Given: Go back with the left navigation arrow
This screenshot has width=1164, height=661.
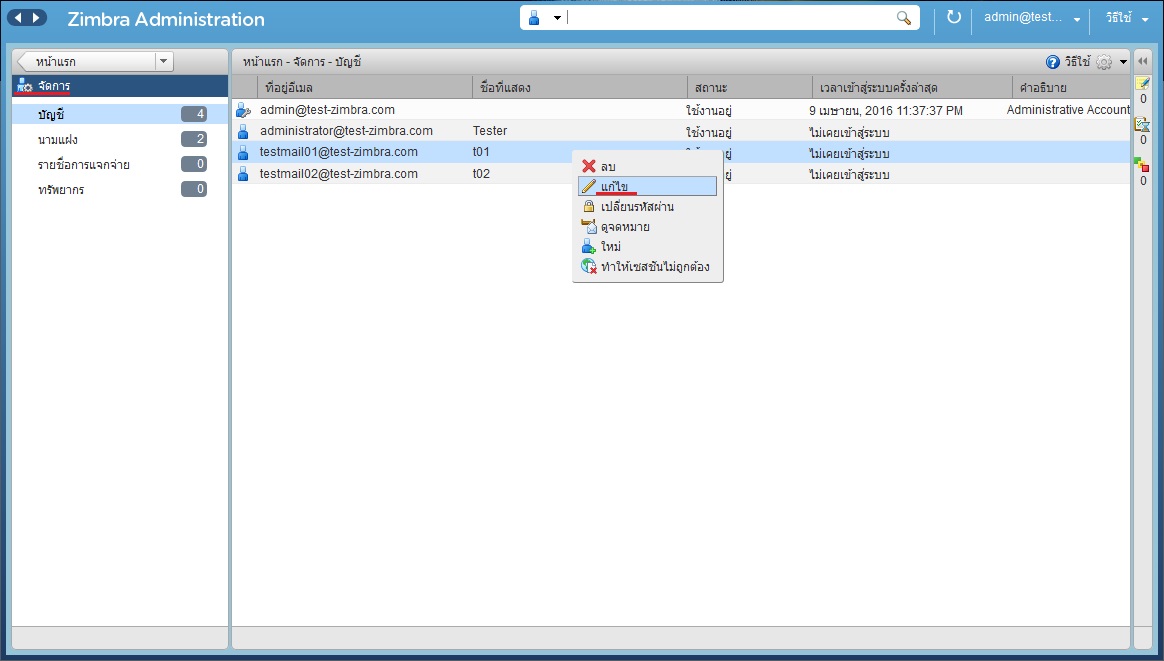Looking at the screenshot, I should click(x=19, y=18).
